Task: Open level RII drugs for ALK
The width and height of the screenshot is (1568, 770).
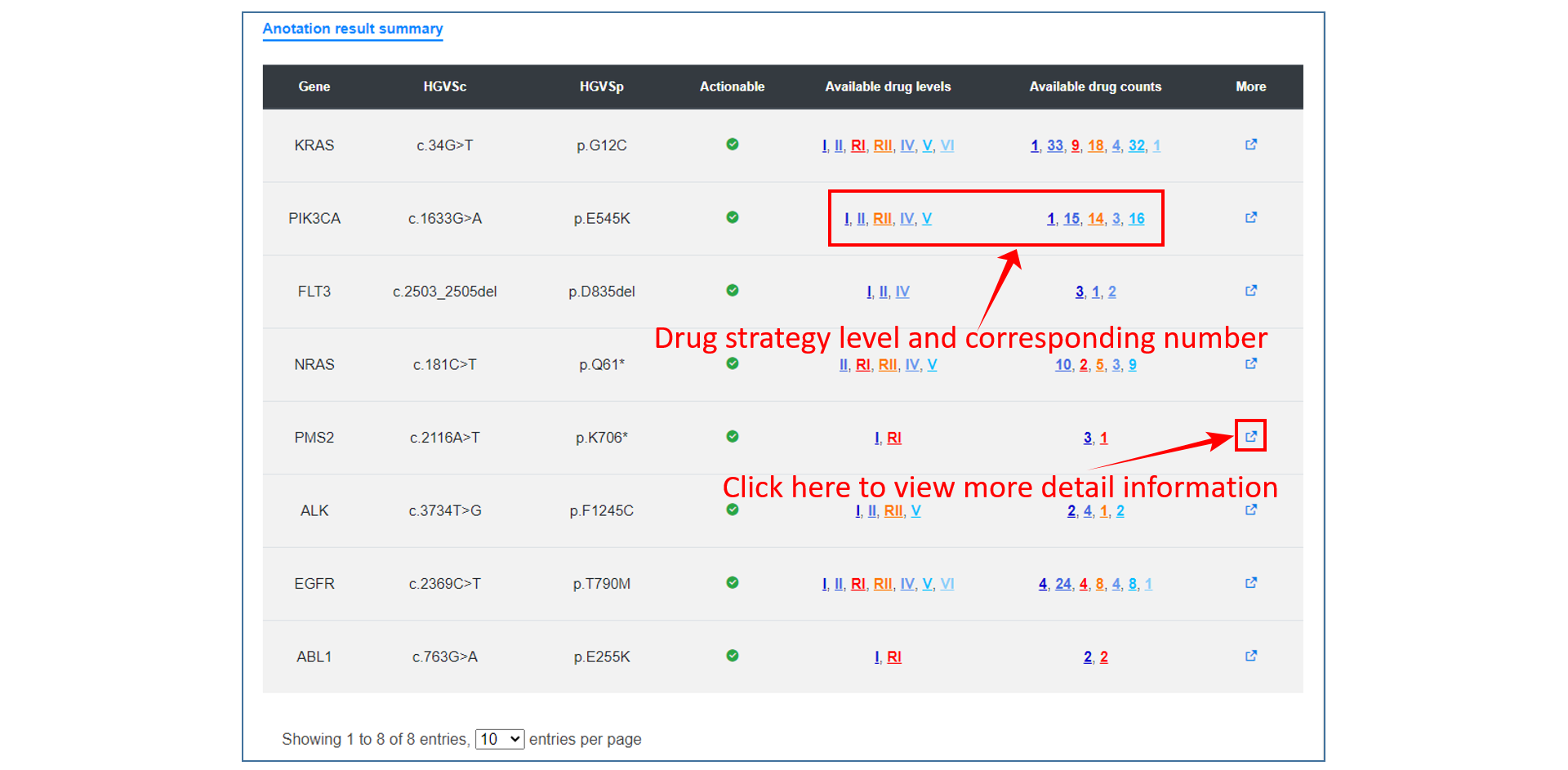Action: point(893,511)
